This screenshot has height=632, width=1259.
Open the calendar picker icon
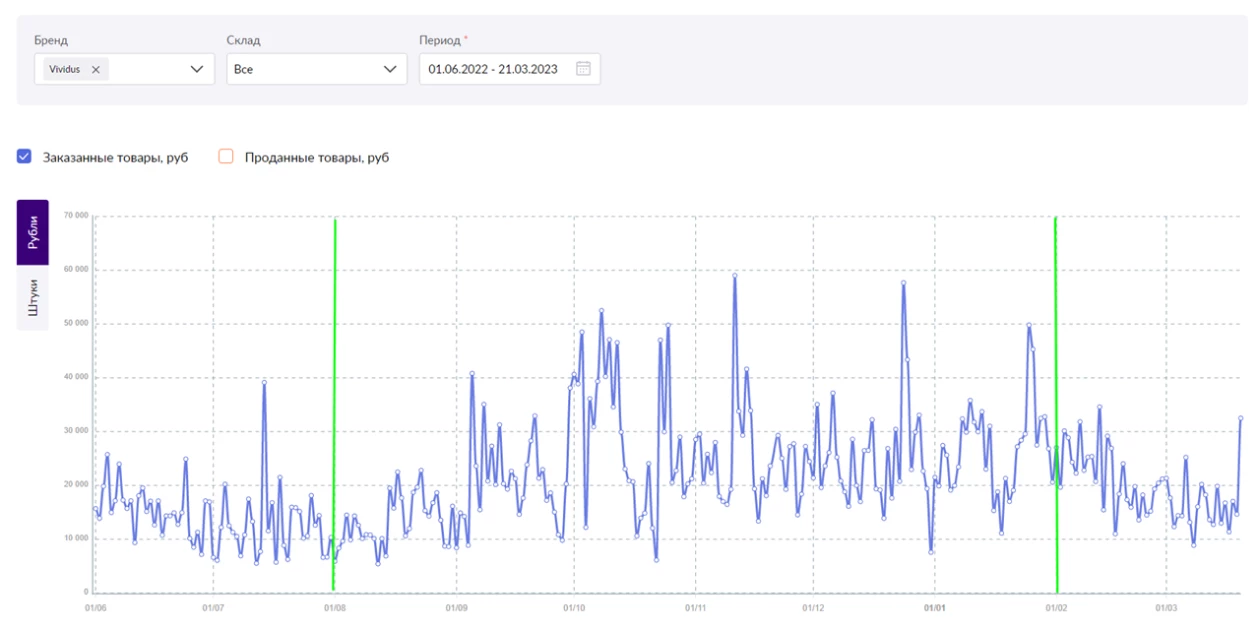click(x=583, y=69)
